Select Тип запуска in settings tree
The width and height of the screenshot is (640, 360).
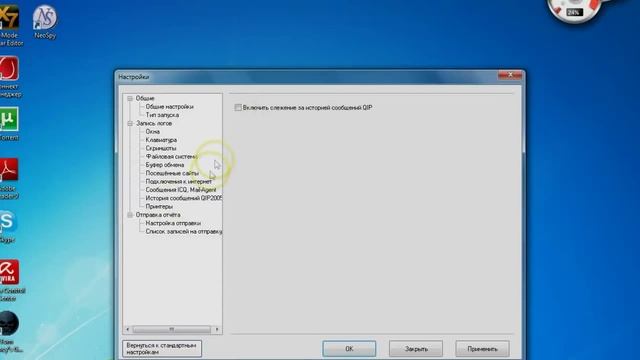162,115
